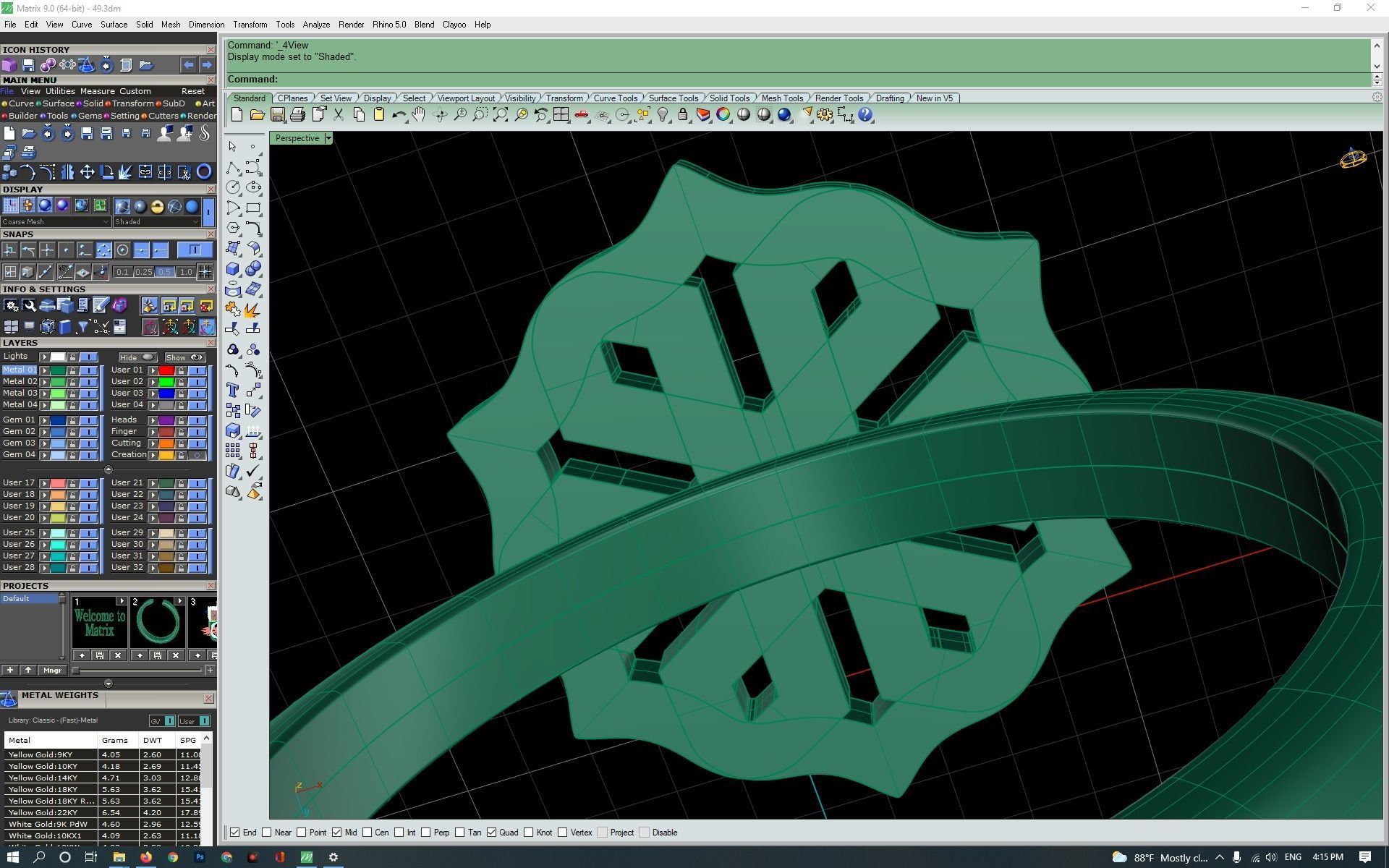Open the Rhino 5.0 menu
The image size is (1389, 868).
[389, 25]
